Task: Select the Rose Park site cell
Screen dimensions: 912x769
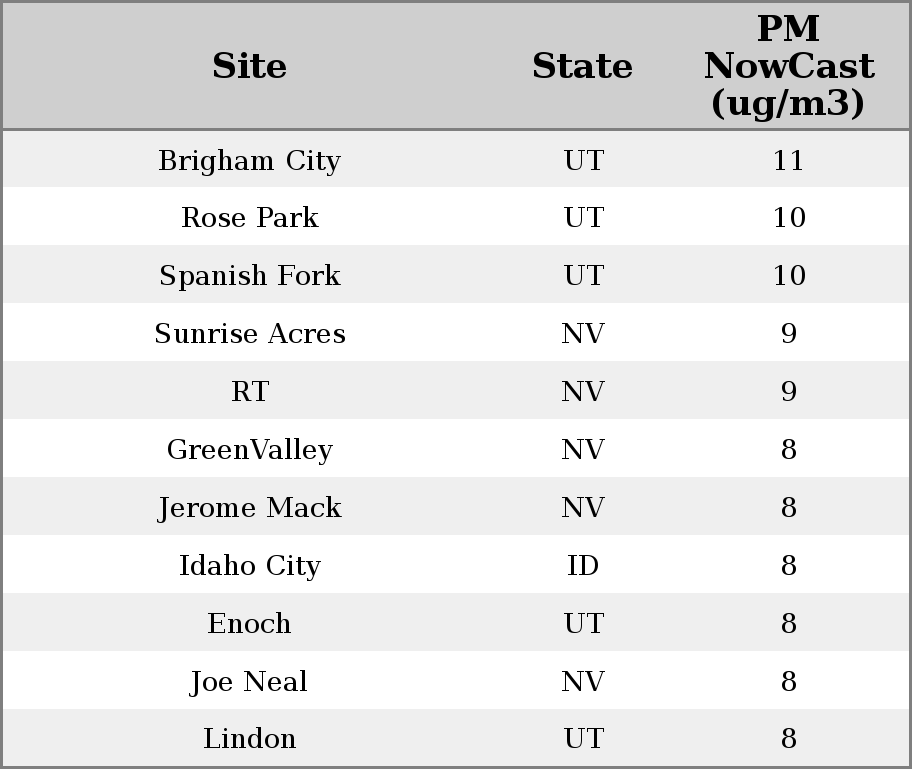Action: (250, 218)
